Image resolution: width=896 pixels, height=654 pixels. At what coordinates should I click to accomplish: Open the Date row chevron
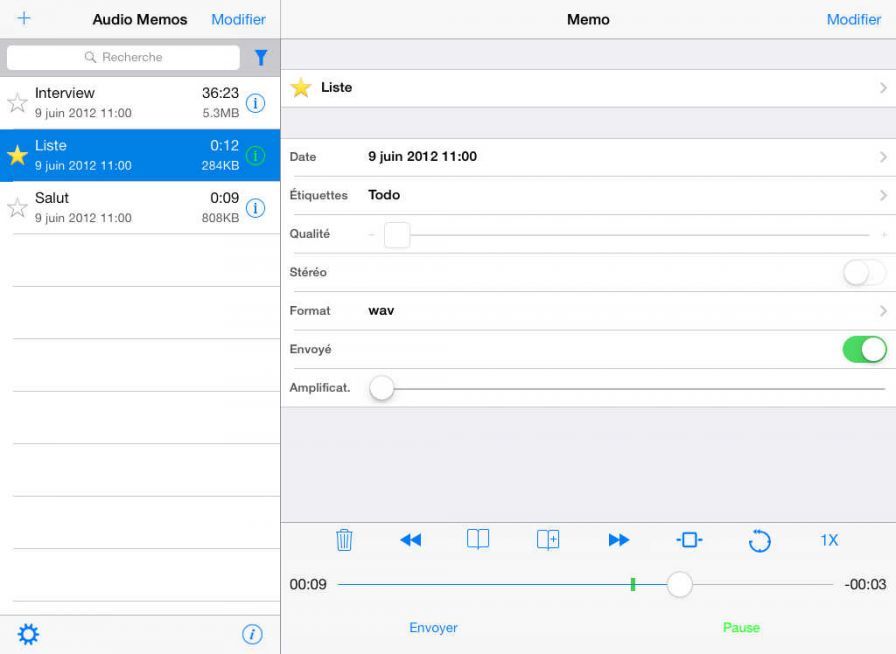882,157
